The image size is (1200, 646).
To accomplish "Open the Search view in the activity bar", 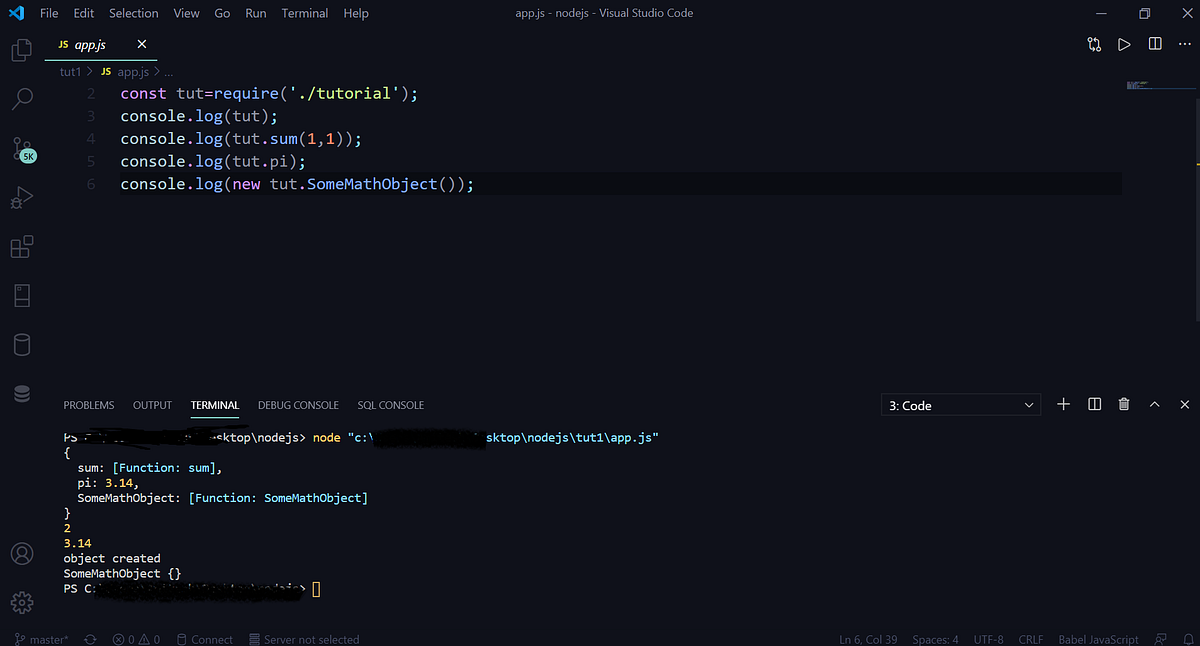I will coord(21,98).
